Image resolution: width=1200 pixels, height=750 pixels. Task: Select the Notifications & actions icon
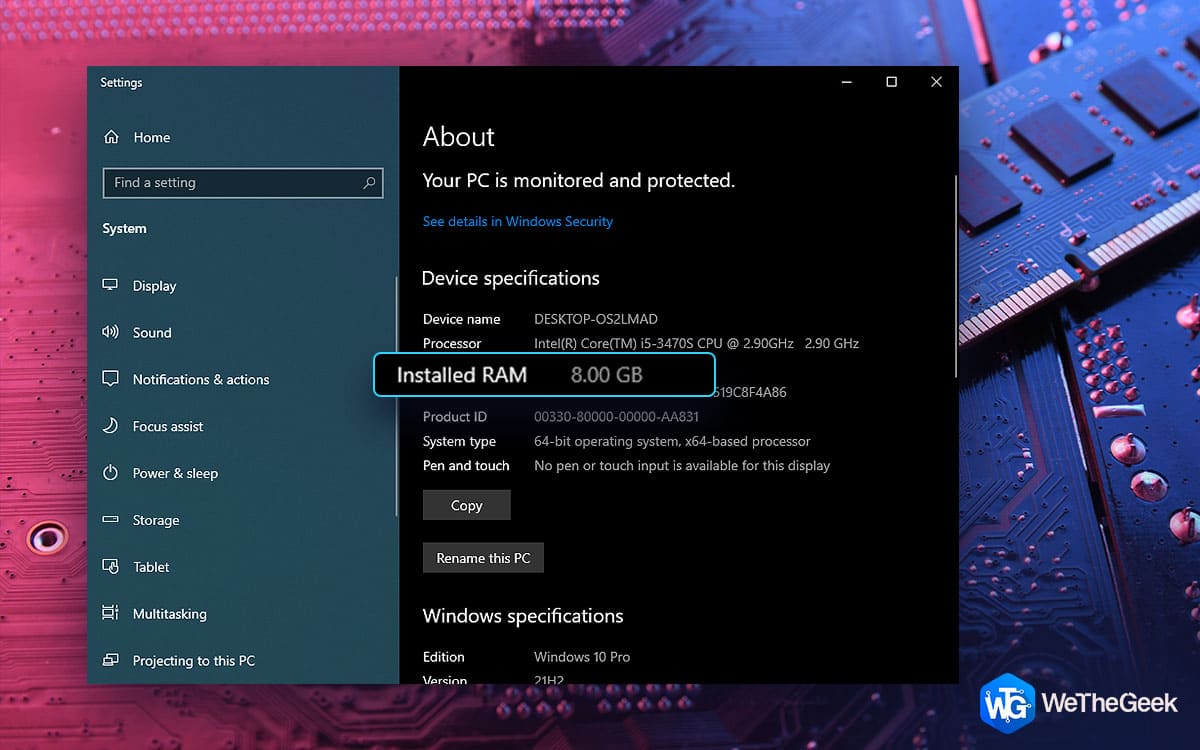[111, 380]
